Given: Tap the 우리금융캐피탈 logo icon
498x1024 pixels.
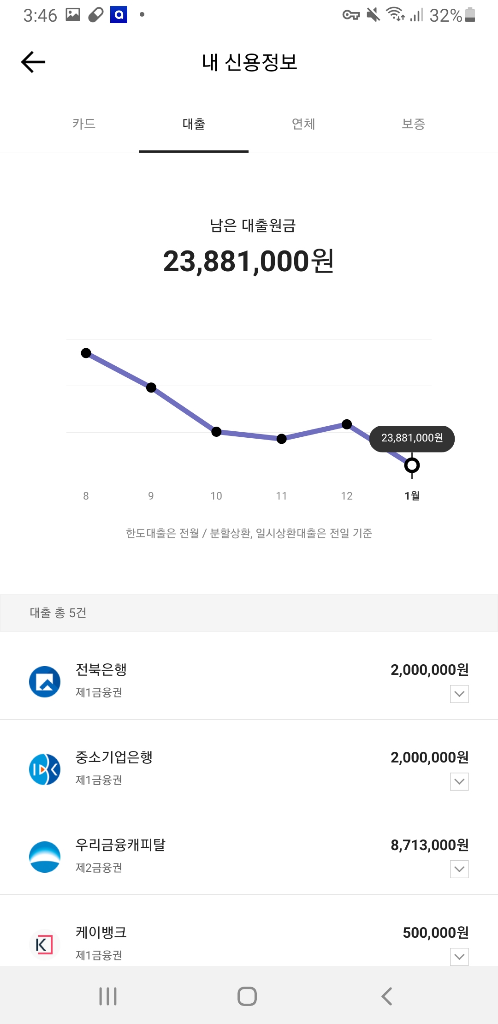Looking at the screenshot, I should point(44,856).
